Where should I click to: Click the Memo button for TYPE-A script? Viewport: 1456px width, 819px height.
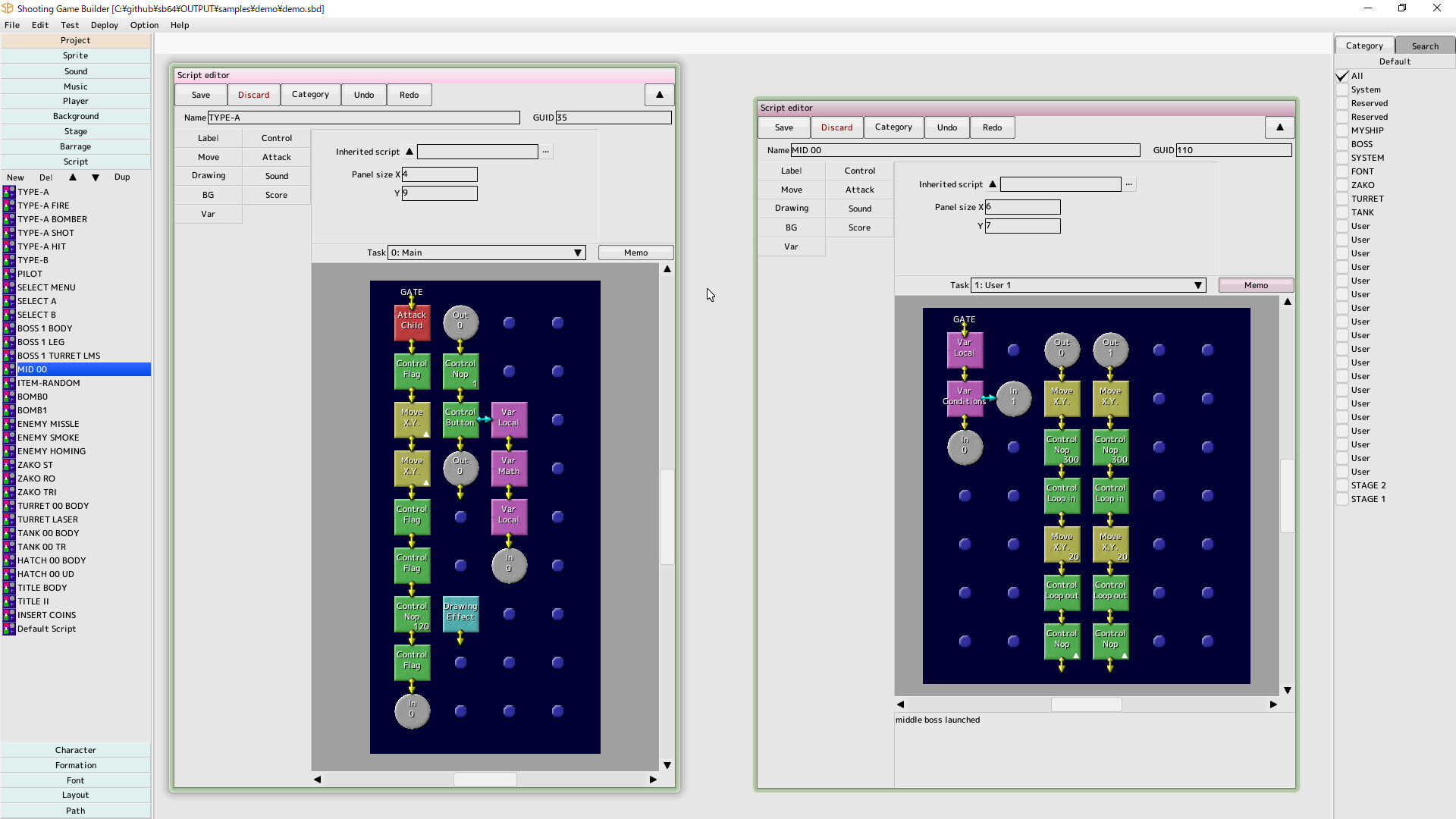pyautogui.click(x=635, y=253)
